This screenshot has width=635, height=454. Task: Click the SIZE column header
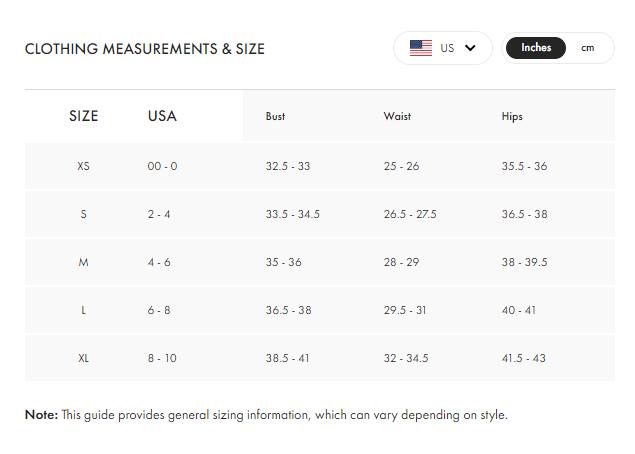(x=84, y=116)
